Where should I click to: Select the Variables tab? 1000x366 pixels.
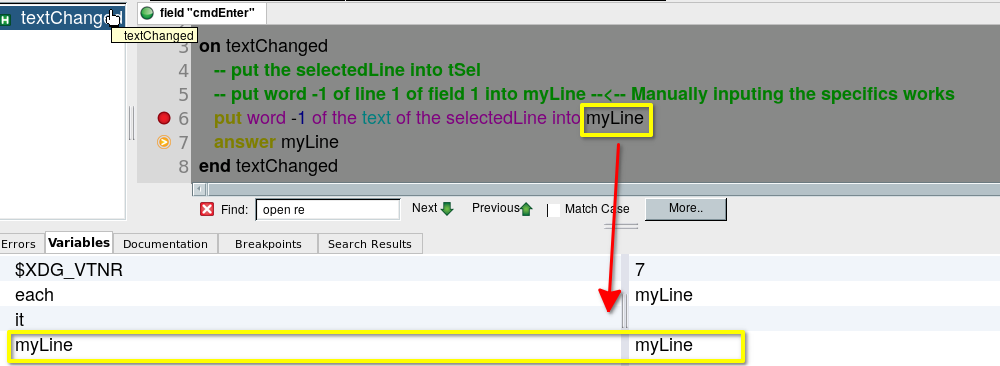79,242
